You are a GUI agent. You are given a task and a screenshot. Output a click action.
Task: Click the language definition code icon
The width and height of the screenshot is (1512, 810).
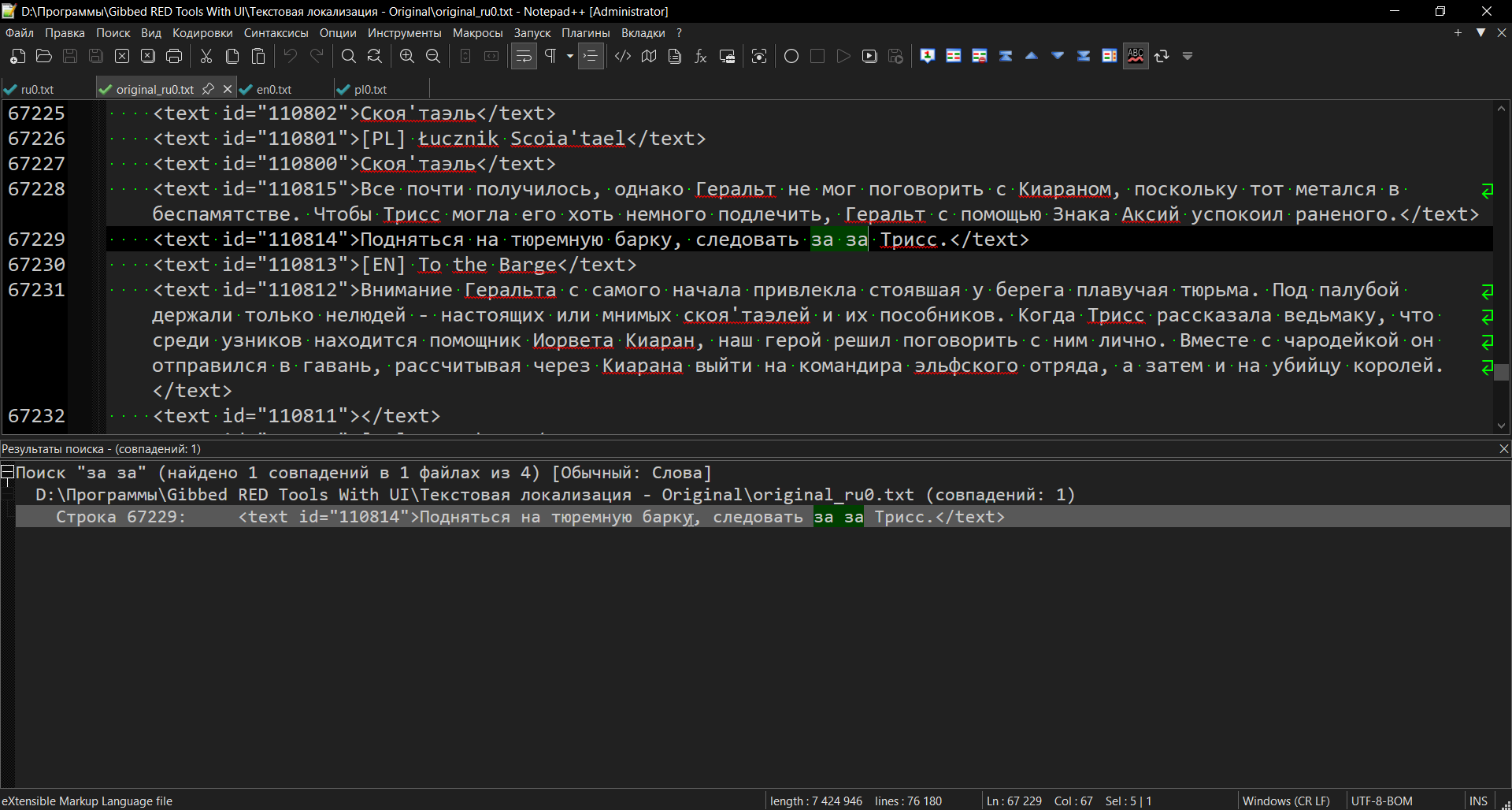click(623, 56)
